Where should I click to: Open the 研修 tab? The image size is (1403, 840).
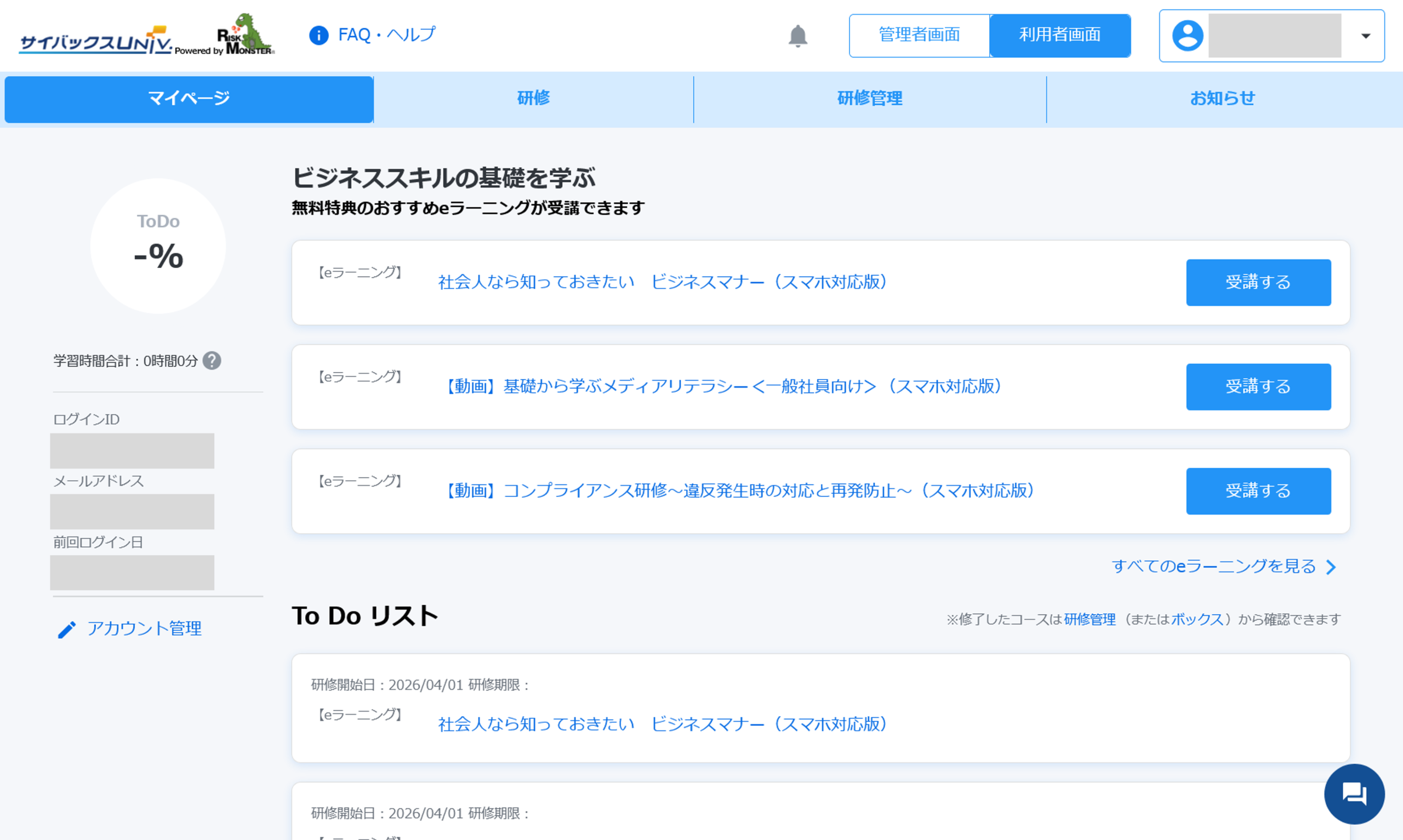pos(533,99)
